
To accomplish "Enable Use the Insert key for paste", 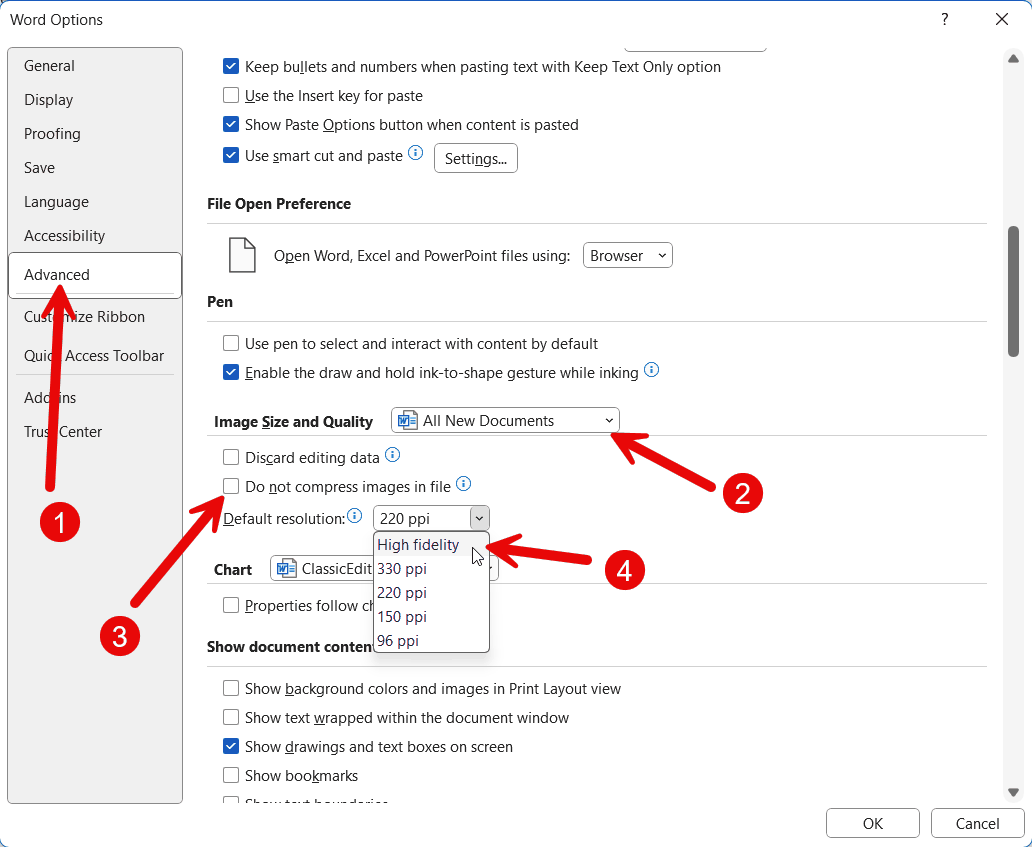I will tap(230, 95).
